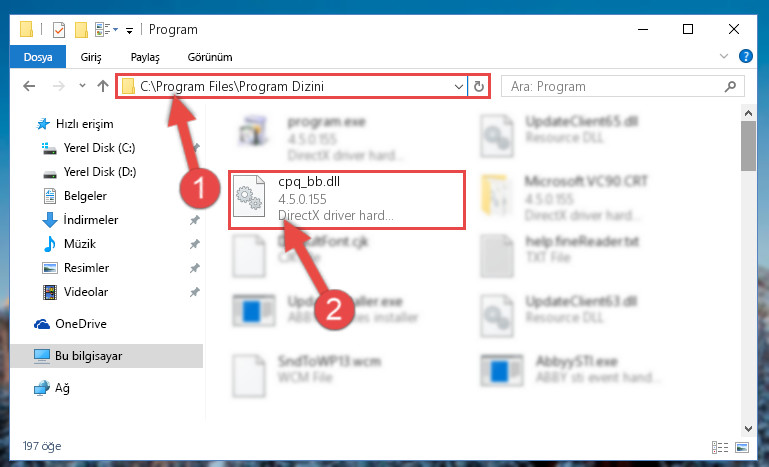Select the cpq_bb.dll file

coord(347,200)
